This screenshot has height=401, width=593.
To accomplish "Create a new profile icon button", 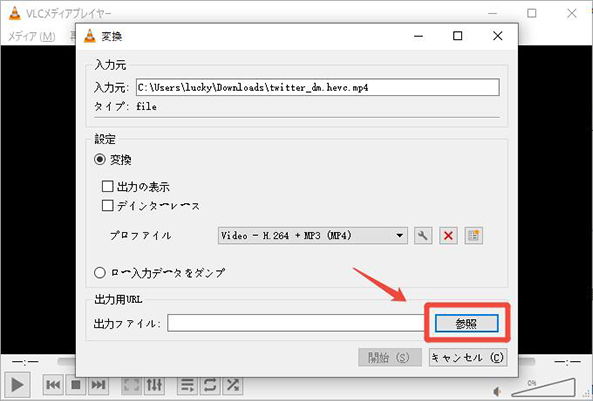I will (x=473, y=236).
